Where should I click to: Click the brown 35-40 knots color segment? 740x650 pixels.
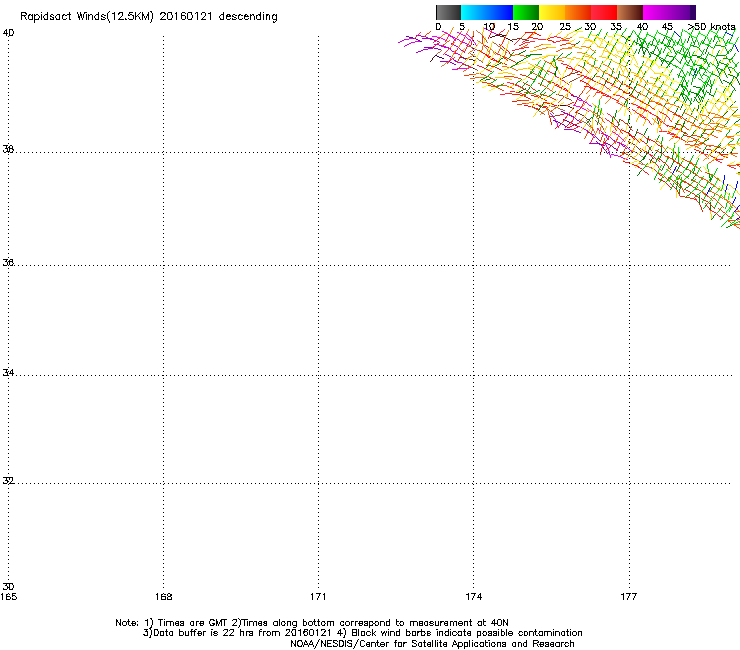click(x=630, y=12)
